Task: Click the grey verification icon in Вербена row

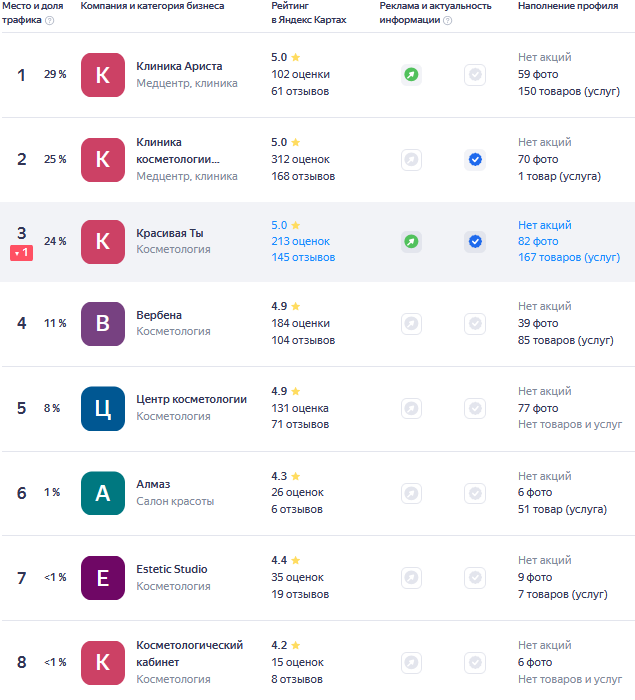Action: coord(475,323)
